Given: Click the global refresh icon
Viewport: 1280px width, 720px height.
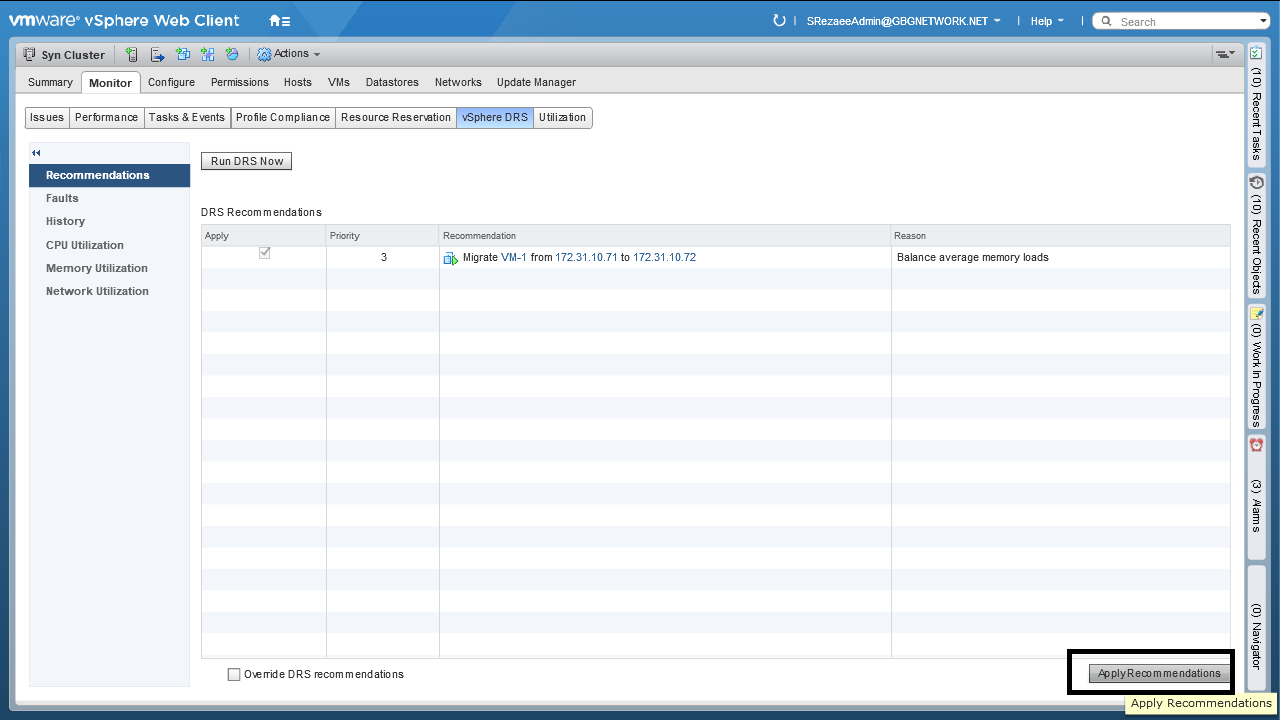Looking at the screenshot, I should (x=780, y=21).
